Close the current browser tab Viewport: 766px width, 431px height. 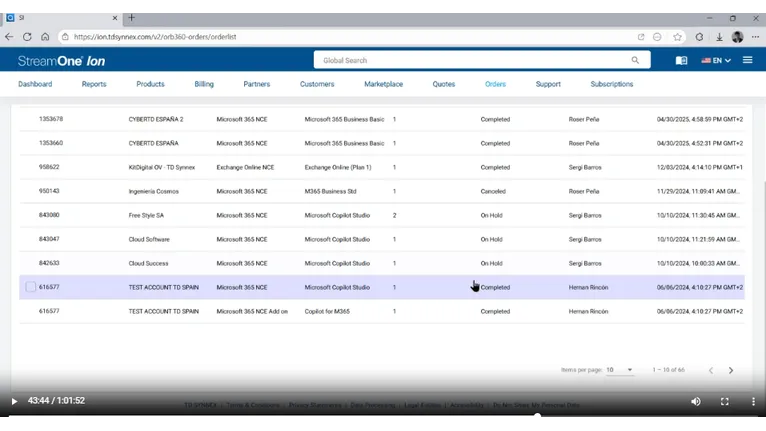115,18
